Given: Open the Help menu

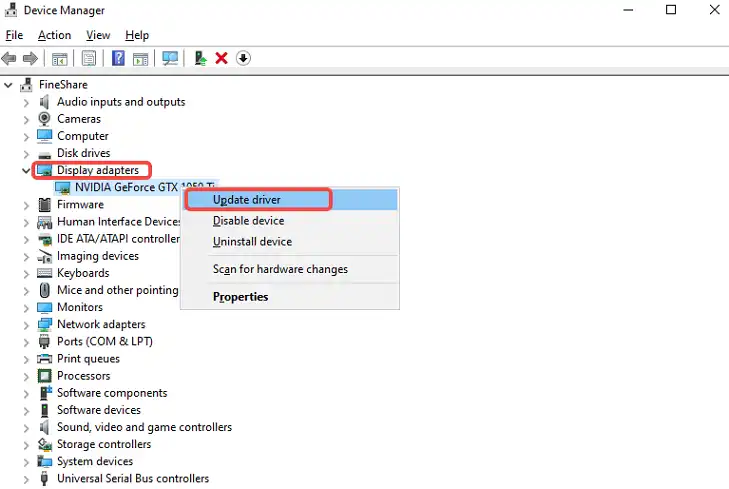Looking at the screenshot, I should [137, 35].
